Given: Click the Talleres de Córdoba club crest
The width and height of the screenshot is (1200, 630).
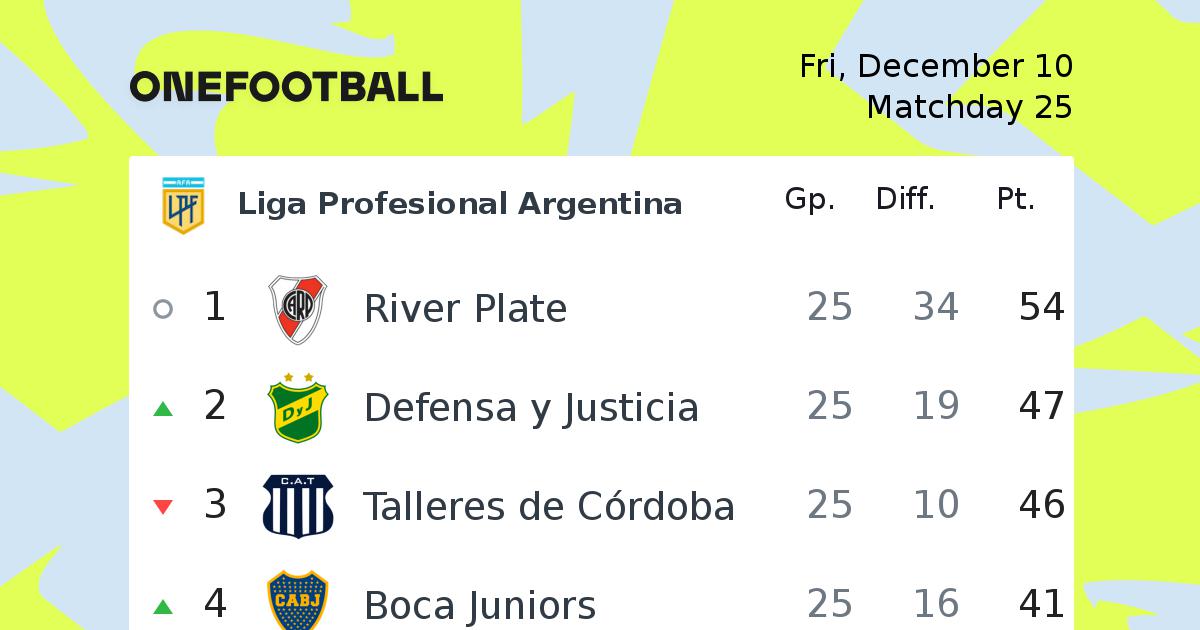Looking at the screenshot, I should tap(298, 506).
